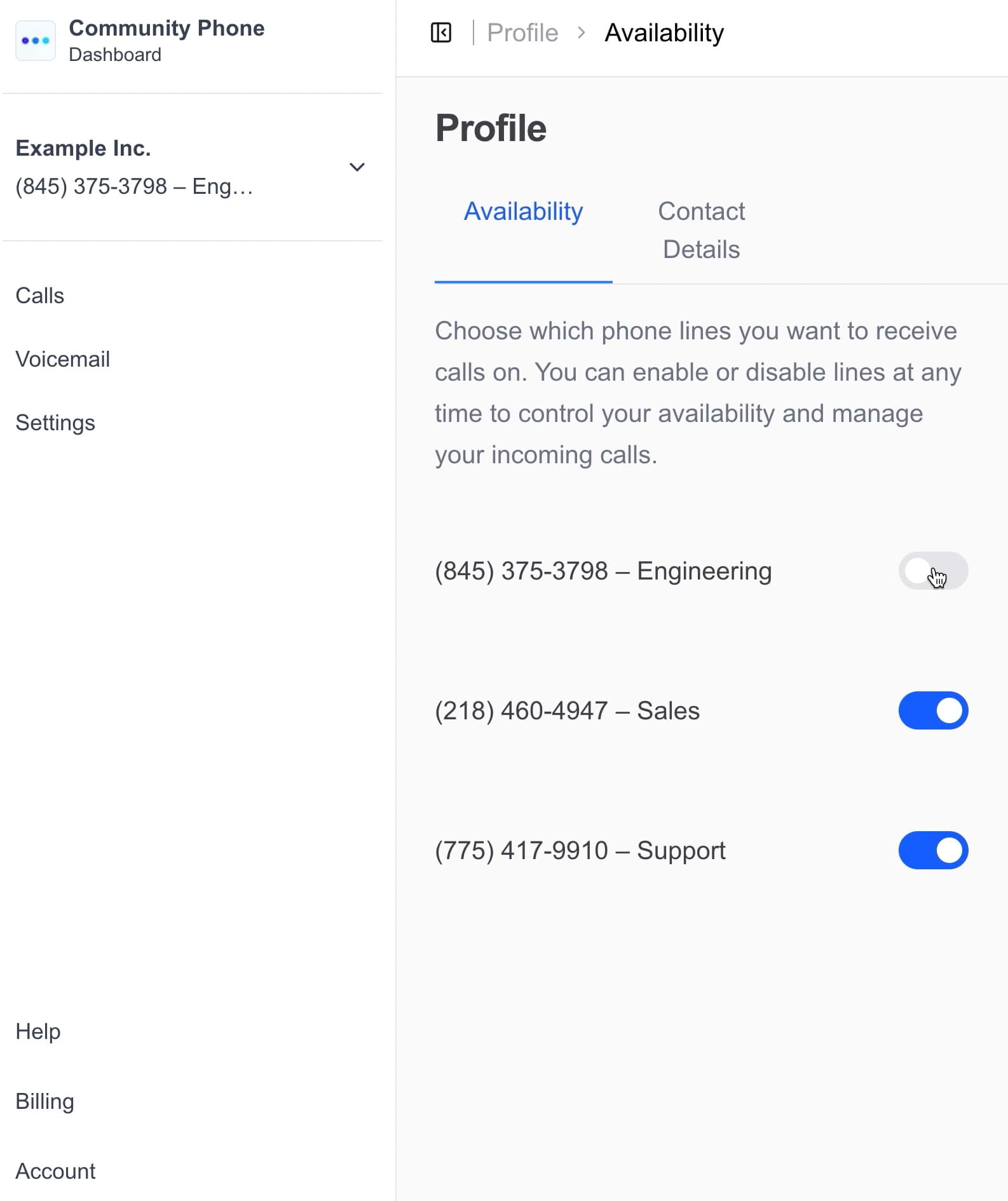Open the Account page
Viewport: 1008px width, 1201px height.
55,1171
